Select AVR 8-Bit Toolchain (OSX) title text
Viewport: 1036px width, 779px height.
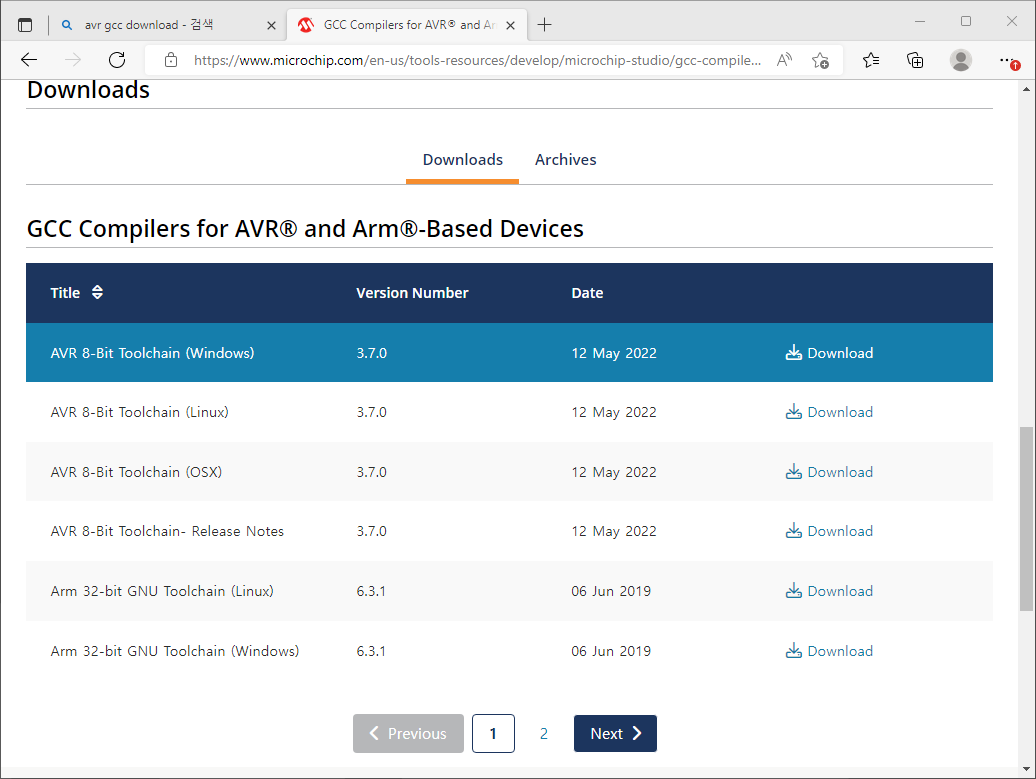(136, 472)
